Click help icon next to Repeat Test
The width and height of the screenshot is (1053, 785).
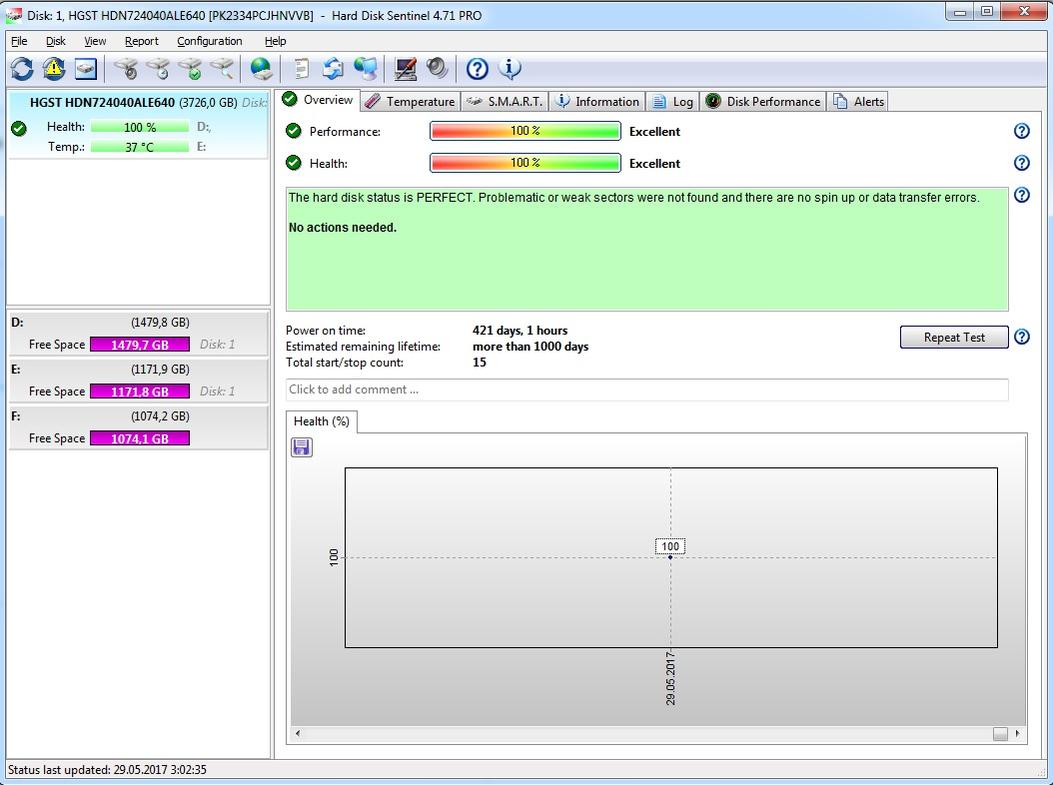(x=1021, y=336)
